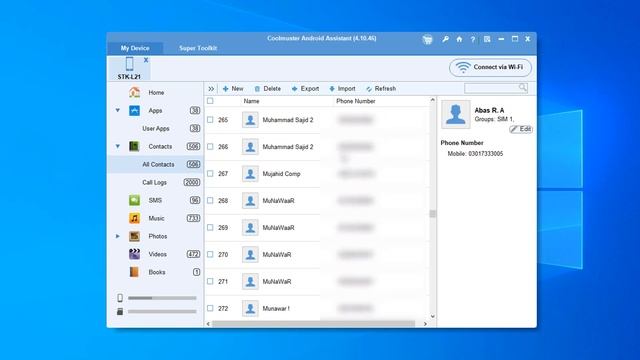The height and width of the screenshot is (360, 640).
Task: Open the shopping cart icon in title bar
Action: 427,40
